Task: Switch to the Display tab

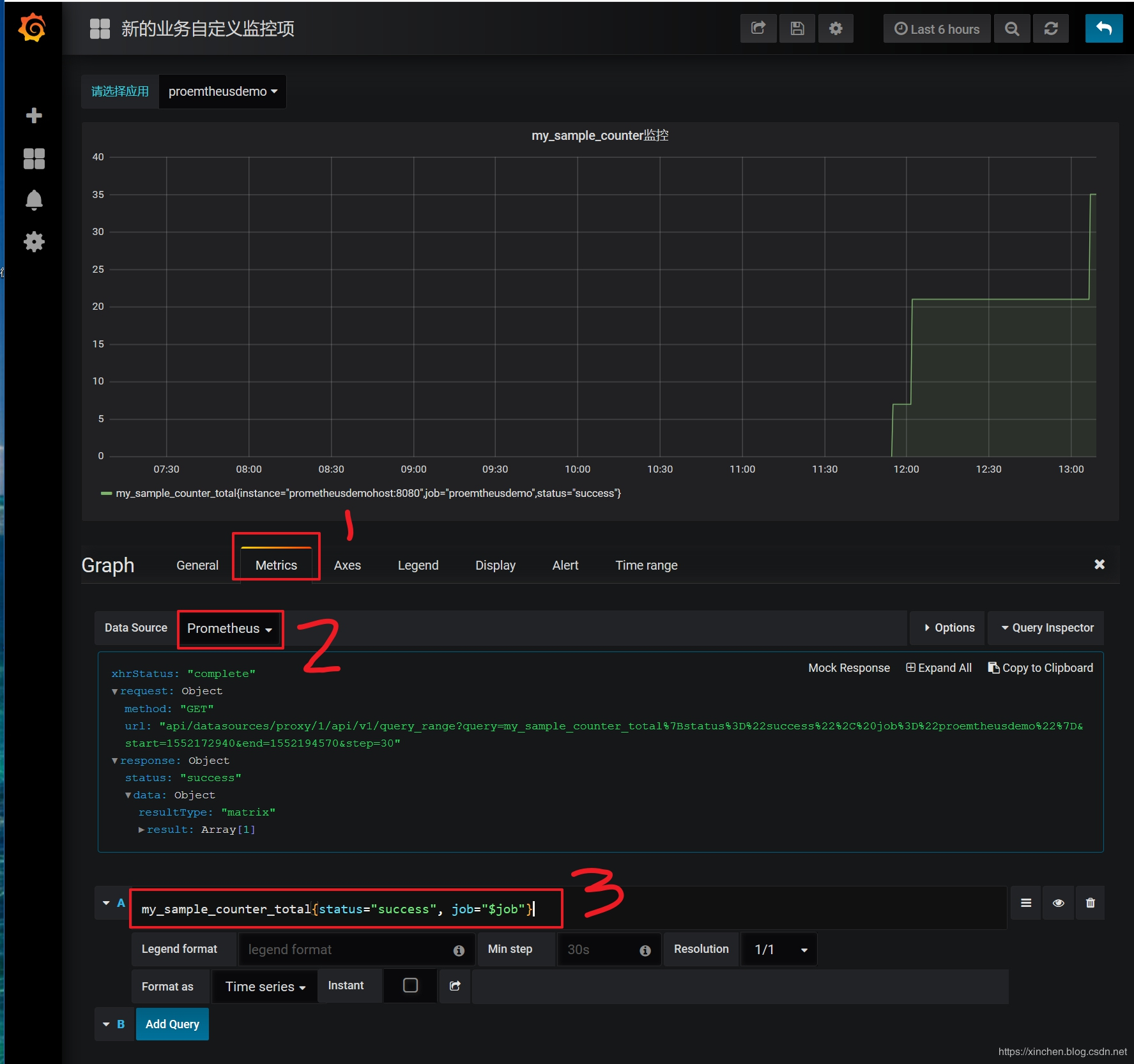Action: pyautogui.click(x=496, y=566)
